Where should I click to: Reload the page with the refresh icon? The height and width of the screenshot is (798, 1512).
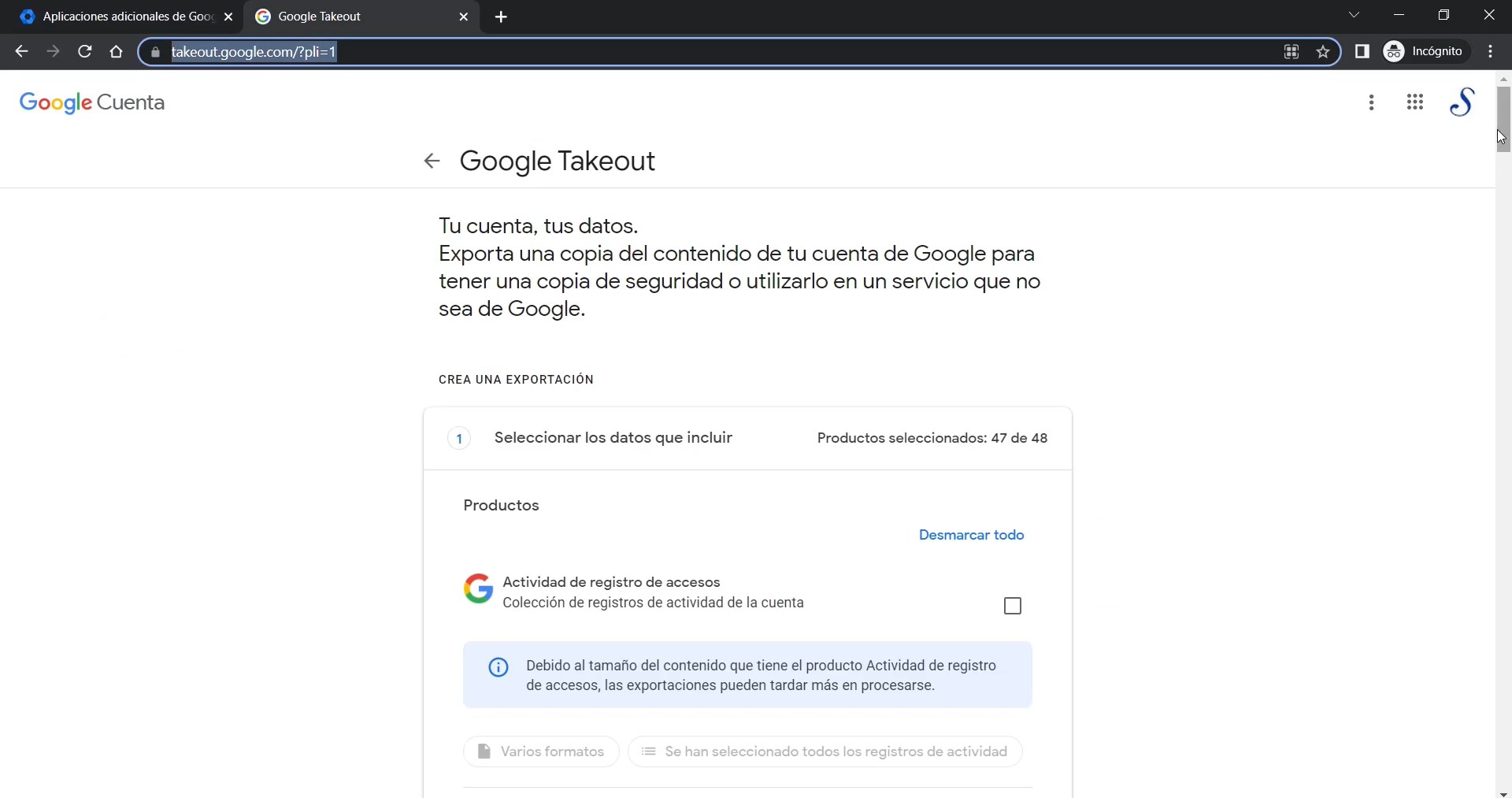[85, 52]
